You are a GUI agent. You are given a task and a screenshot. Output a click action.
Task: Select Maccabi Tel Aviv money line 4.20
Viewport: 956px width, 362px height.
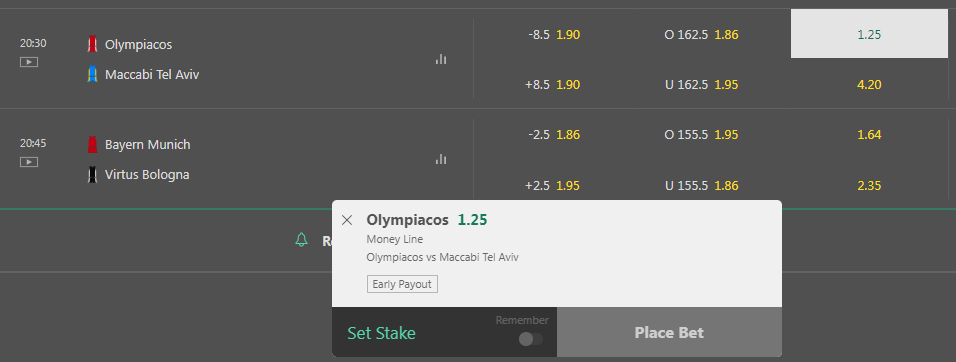pyautogui.click(x=869, y=85)
